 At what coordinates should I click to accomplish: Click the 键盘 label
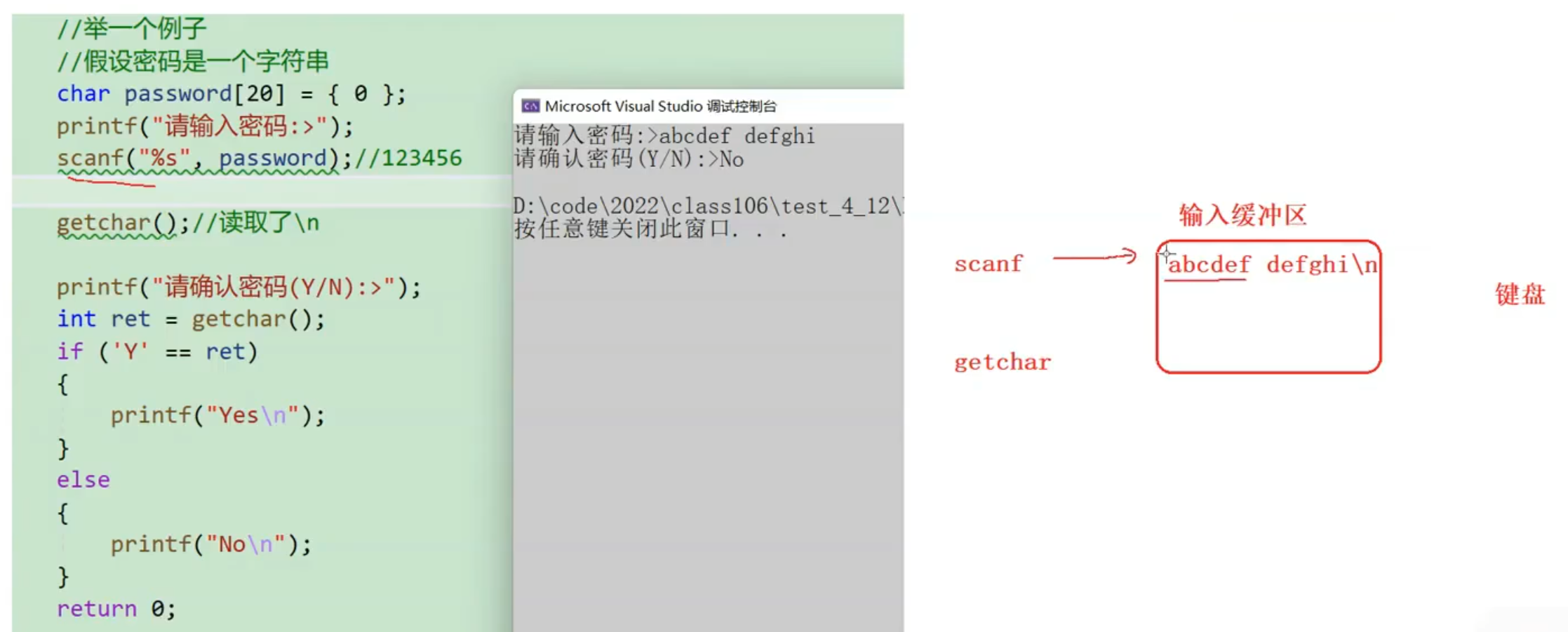coord(1520,294)
